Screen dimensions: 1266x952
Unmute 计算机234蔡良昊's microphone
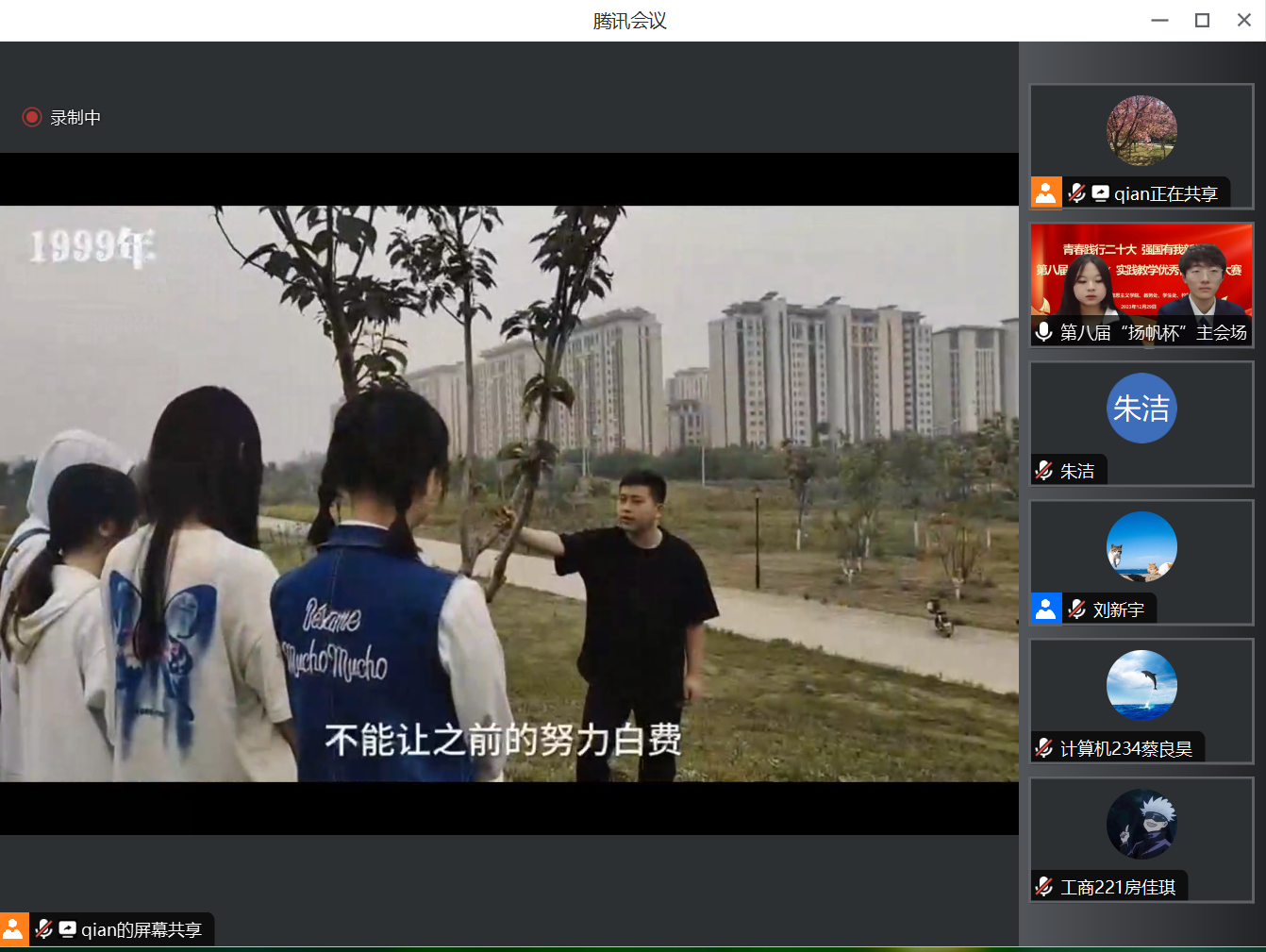[x=1043, y=747]
